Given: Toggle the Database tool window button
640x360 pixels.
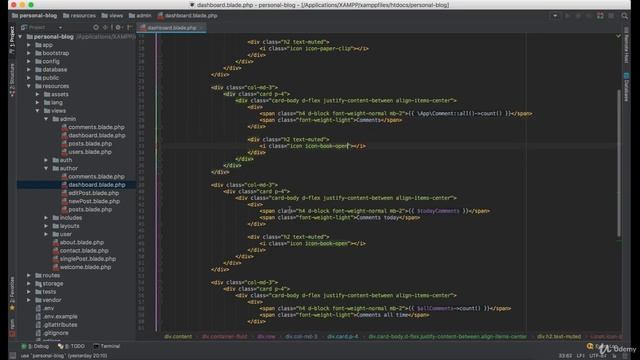Looking at the screenshot, I should coord(626,87).
